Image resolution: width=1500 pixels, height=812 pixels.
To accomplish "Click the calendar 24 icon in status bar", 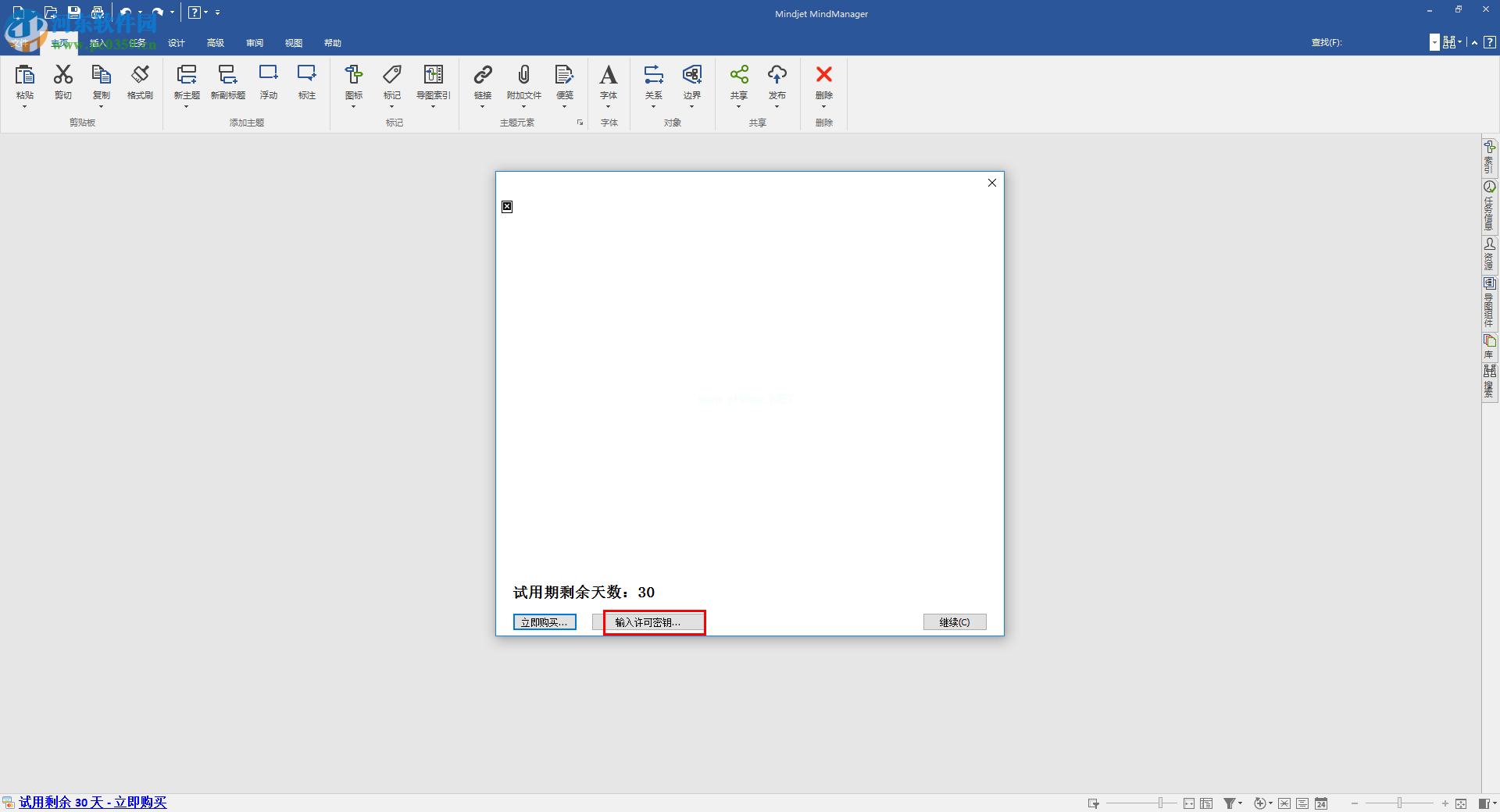I will (x=1321, y=803).
